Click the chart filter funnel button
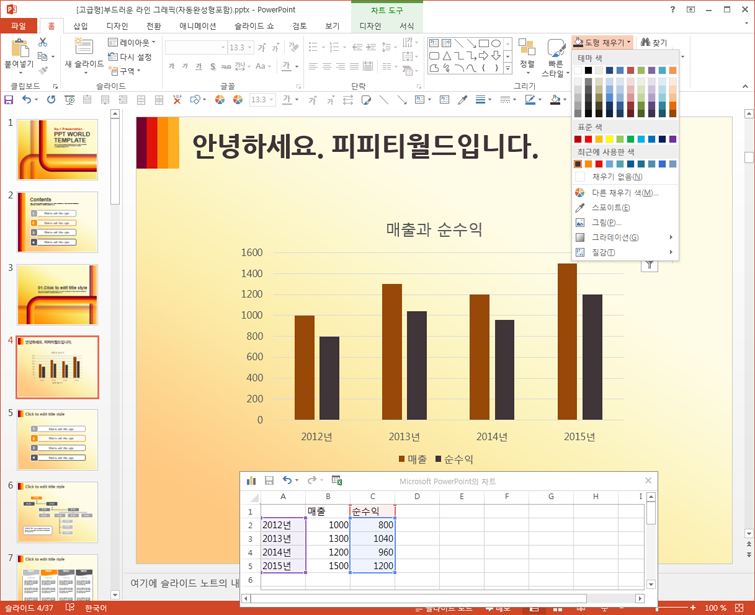The height and width of the screenshot is (615, 755). tap(650, 264)
